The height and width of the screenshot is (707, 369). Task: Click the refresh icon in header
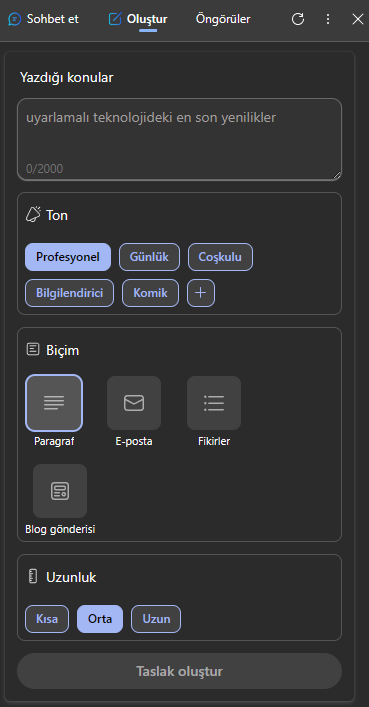(x=298, y=19)
